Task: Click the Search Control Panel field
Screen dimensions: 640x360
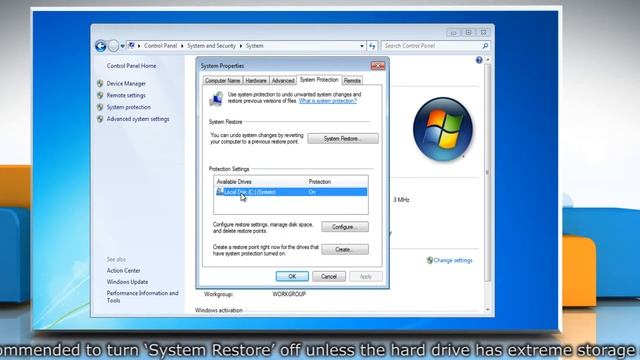Action: 435,46
